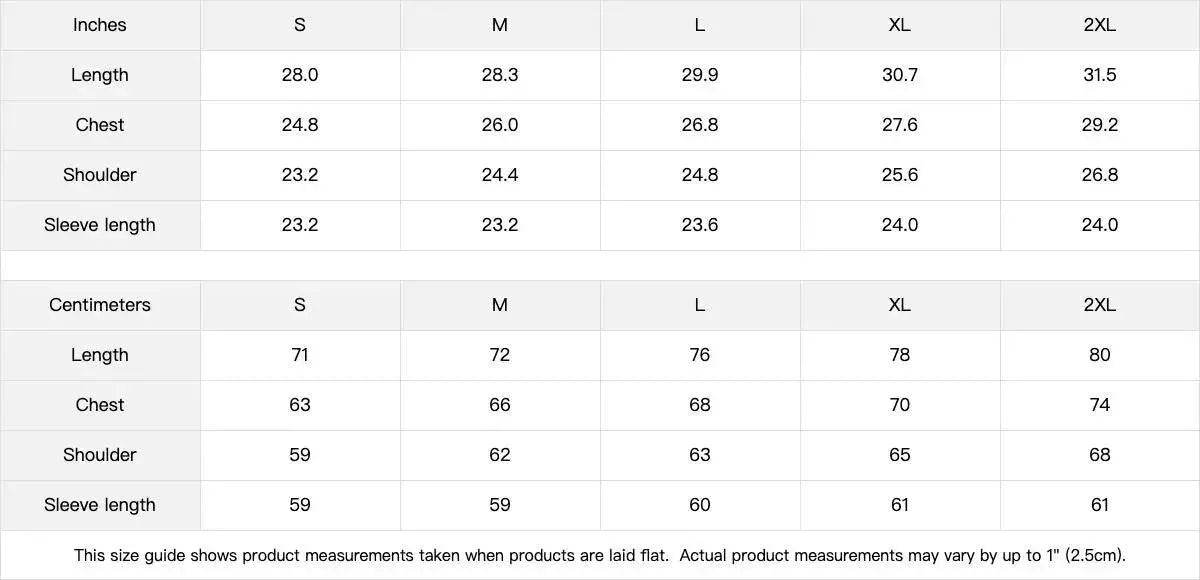Click the Chest row label in Inches table
1200x580 pixels.
point(99,125)
